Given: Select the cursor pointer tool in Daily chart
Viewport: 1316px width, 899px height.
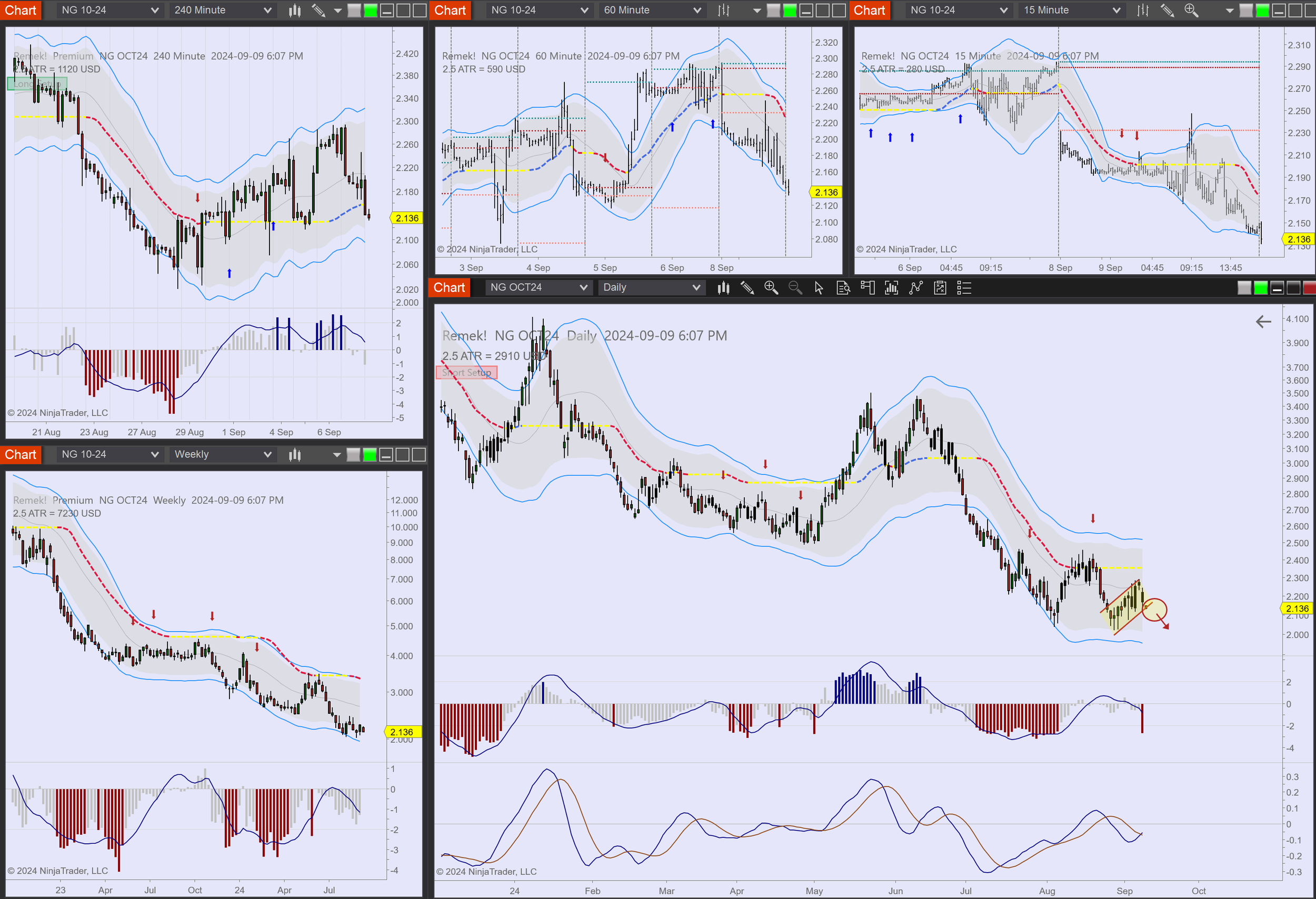Looking at the screenshot, I should 819,287.
